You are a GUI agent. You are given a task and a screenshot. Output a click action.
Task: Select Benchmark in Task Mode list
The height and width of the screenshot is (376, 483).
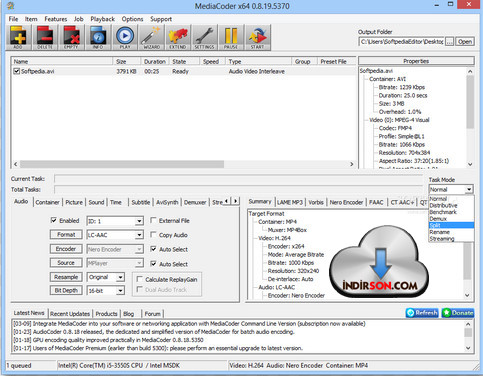tap(451, 212)
